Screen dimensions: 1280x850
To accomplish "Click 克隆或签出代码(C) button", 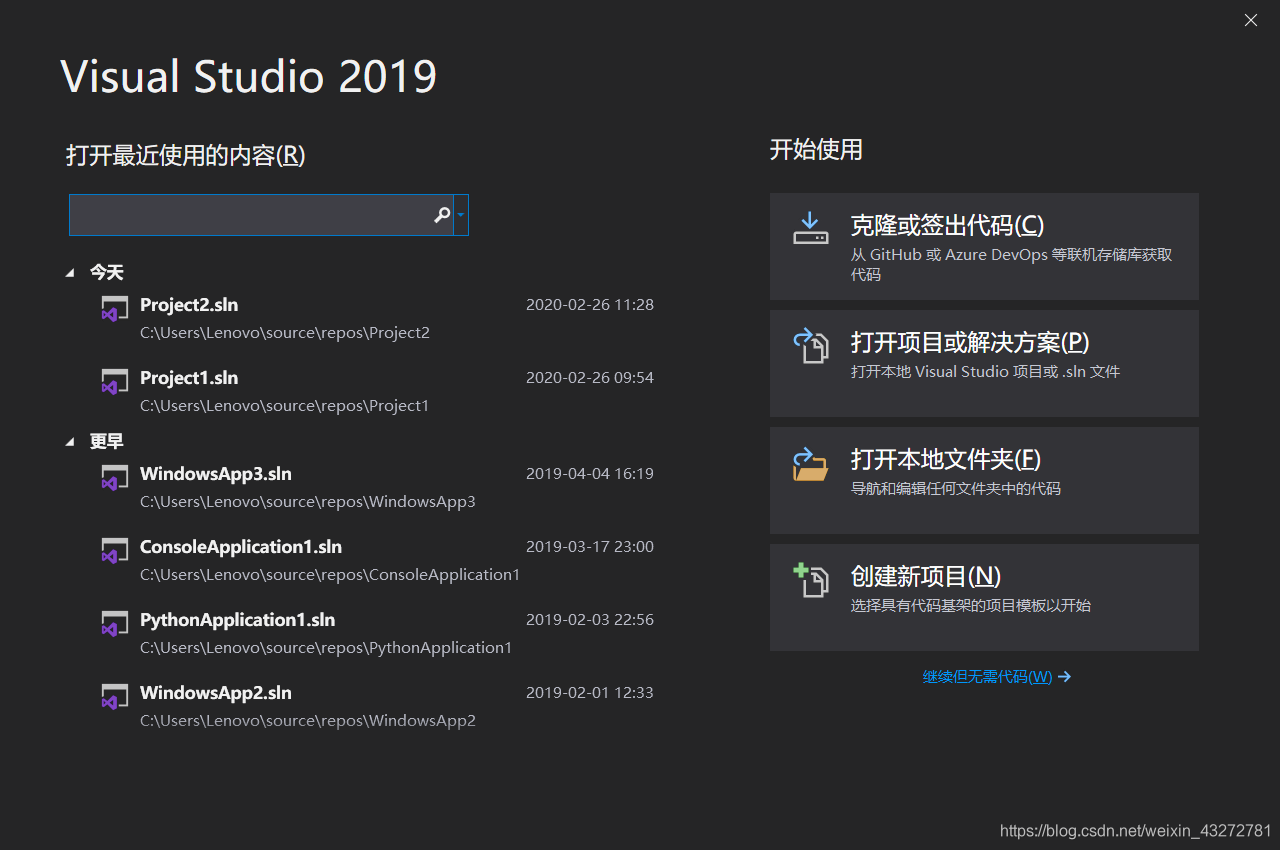I will click(984, 246).
